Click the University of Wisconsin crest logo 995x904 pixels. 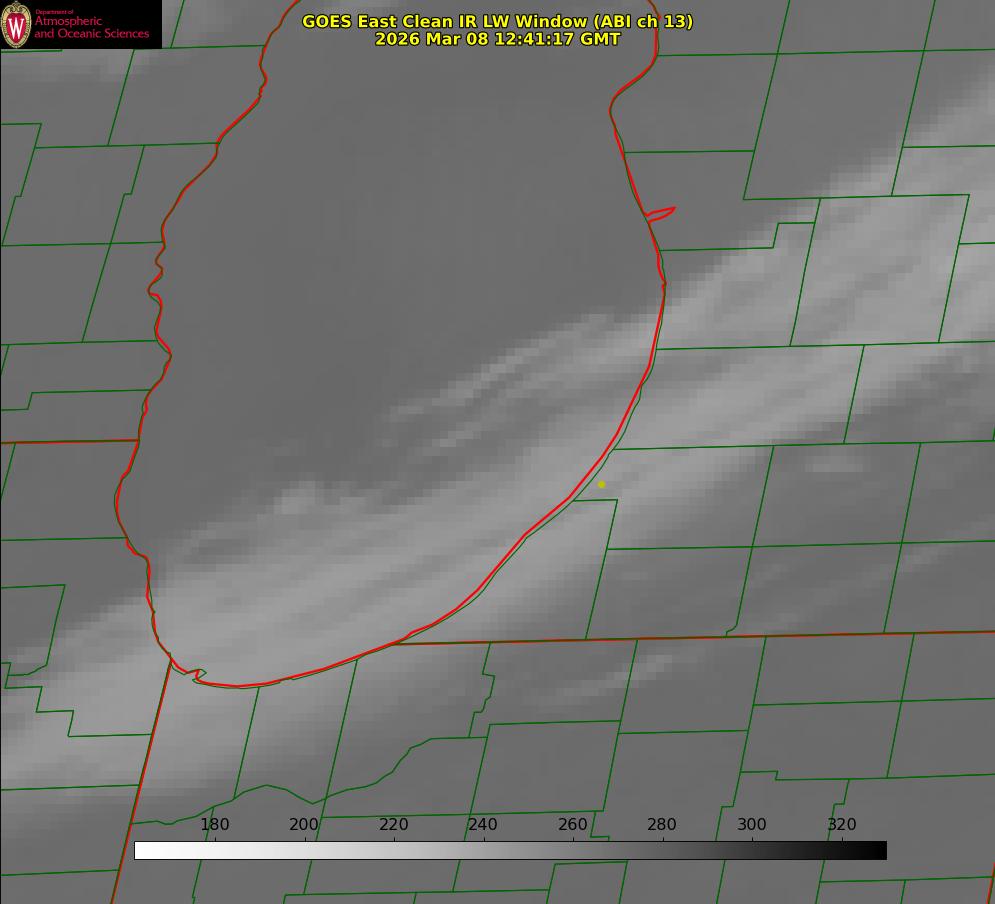click(16, 24)
